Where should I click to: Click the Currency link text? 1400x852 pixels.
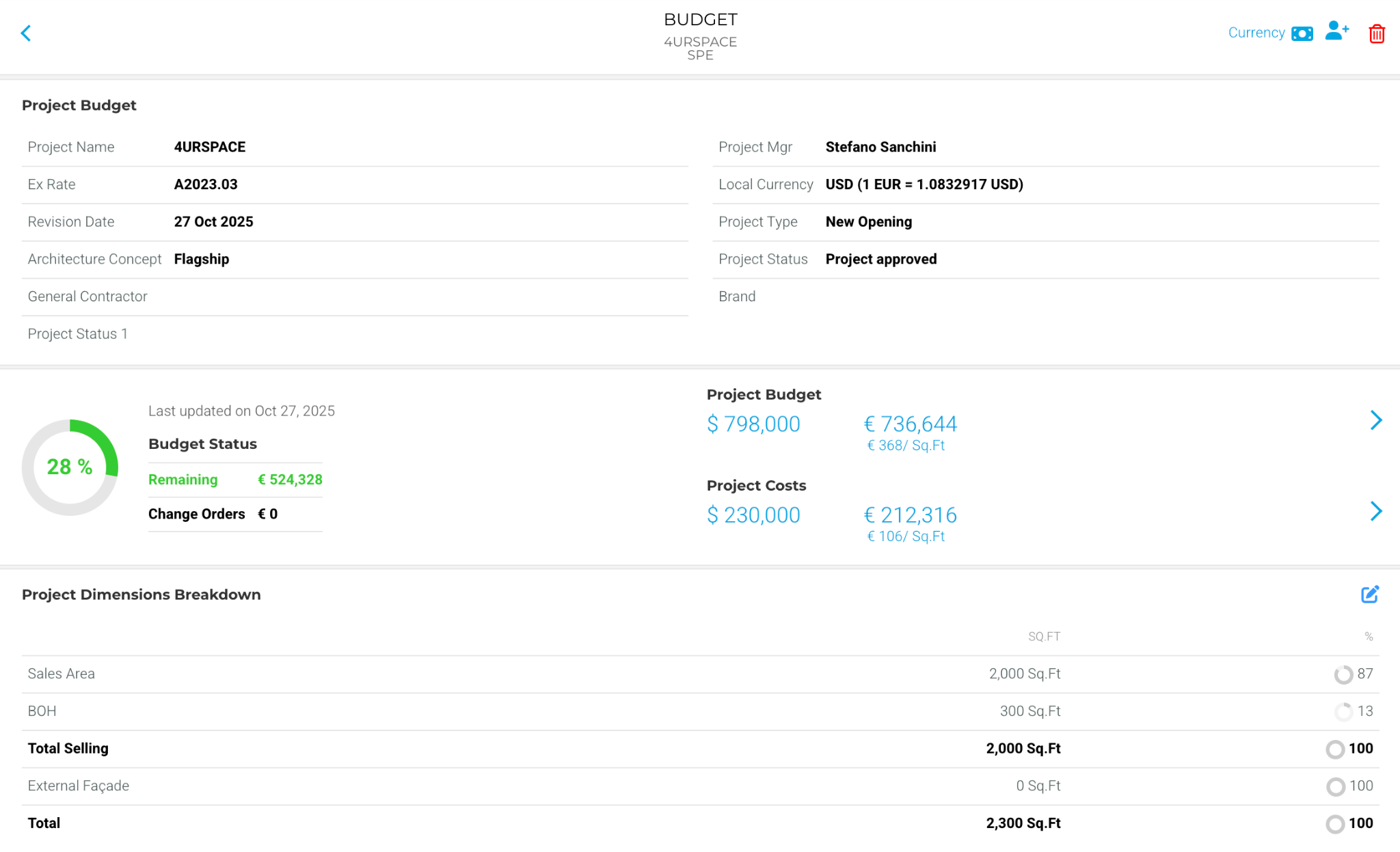pos(1256,33)
